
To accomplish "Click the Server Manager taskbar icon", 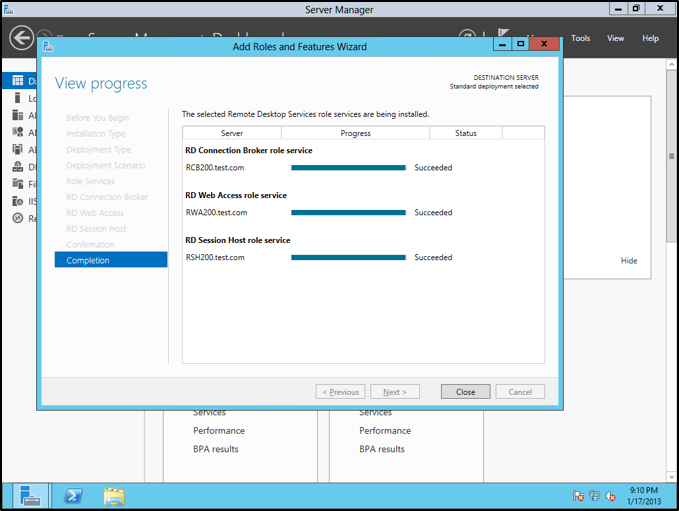I will [x=31, y=496].
